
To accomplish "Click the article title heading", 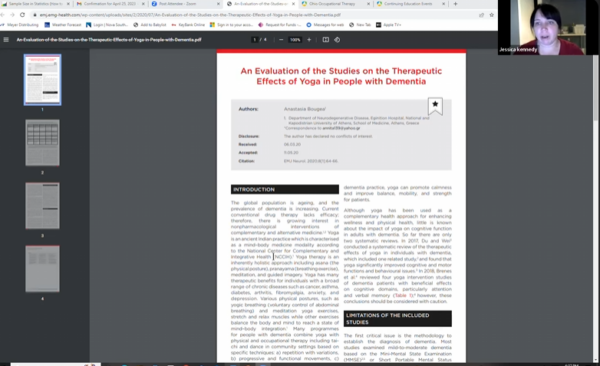I will [341, 76].
